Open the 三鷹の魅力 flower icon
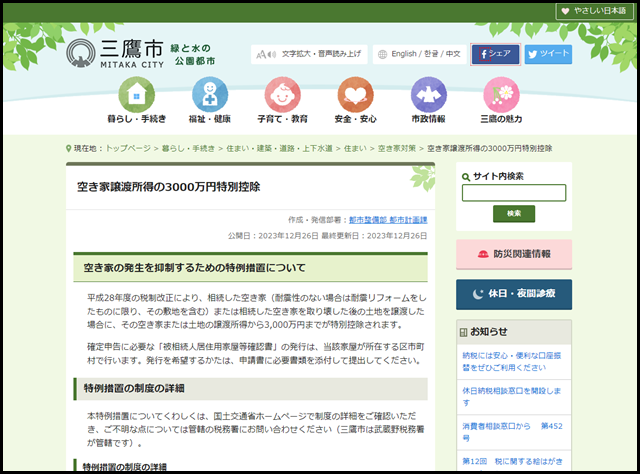The height and width of the screenshot is (474, 640). (x=501, y=95)
